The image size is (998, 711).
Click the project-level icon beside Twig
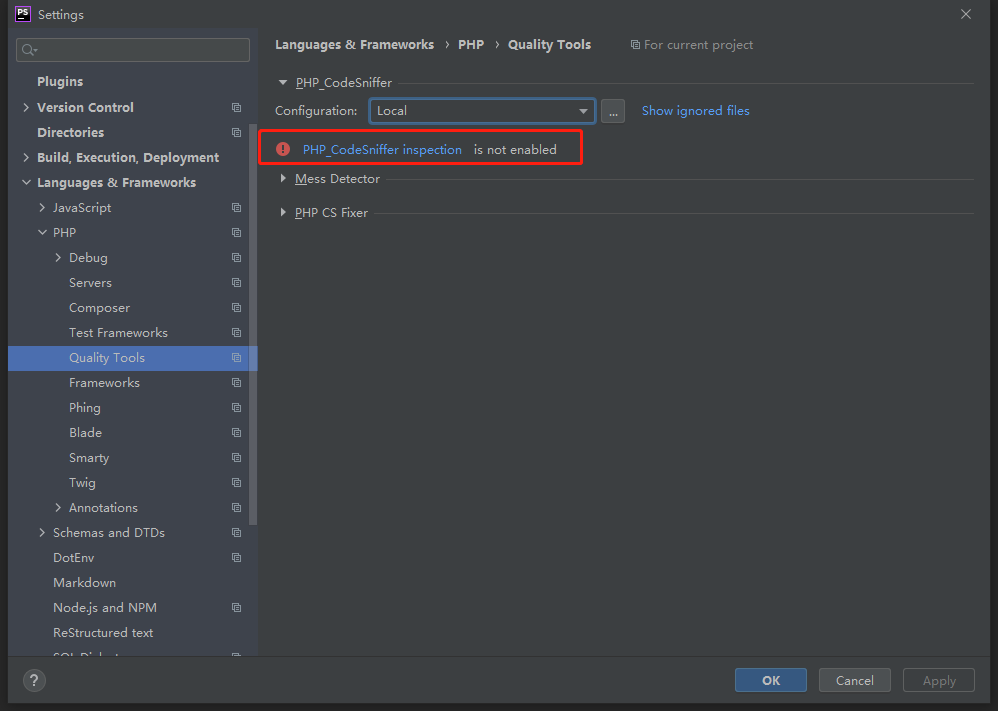pos(237,482)
